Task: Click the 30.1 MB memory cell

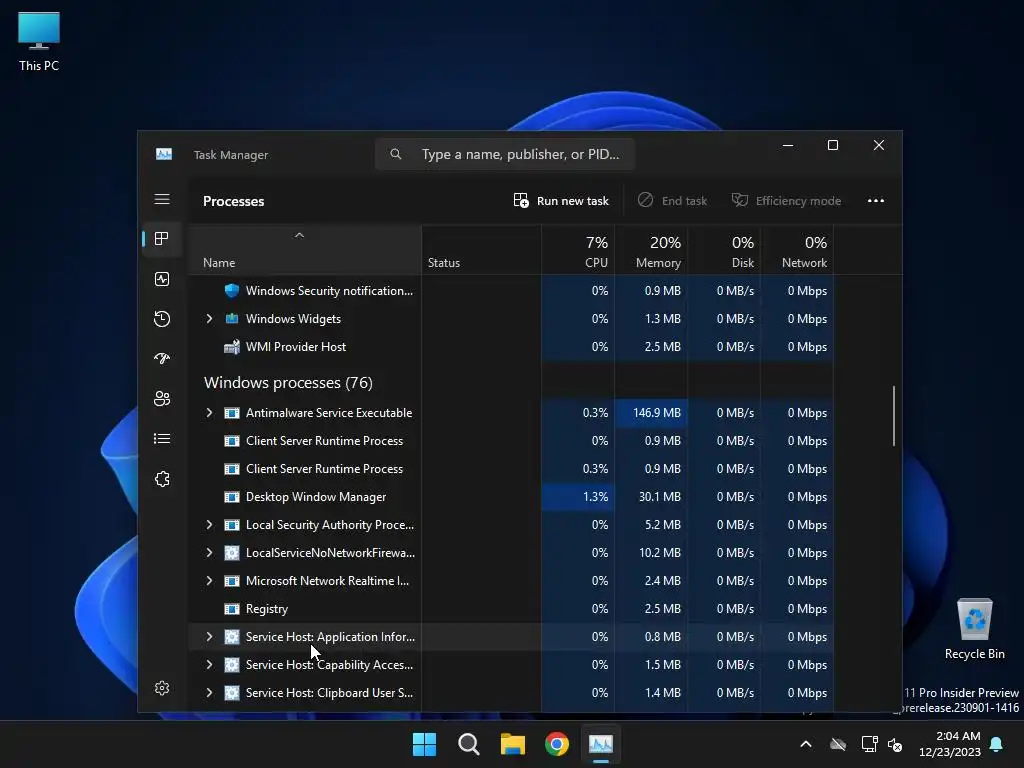Action: click(651, 497)
